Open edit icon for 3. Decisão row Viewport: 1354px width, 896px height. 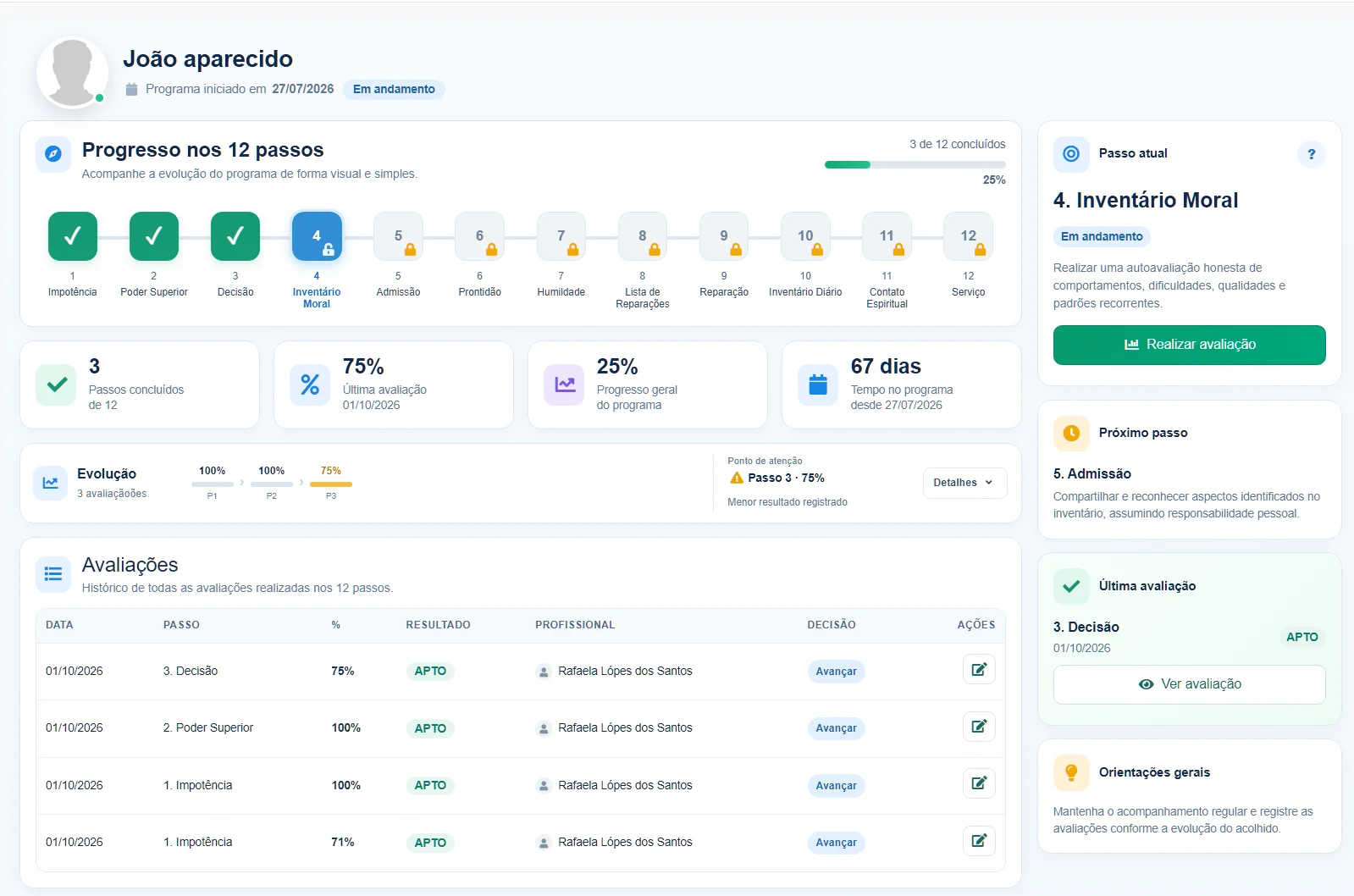pyautogui.click(x=979, y=670)
